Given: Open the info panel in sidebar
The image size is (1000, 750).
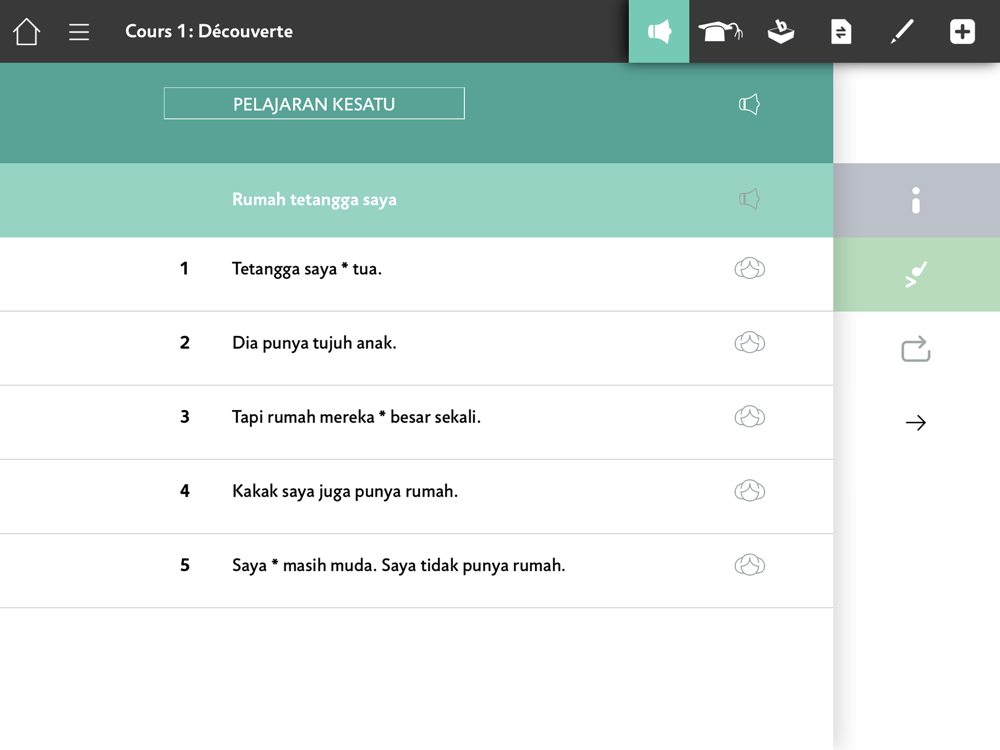Looking at the screenshot, I should pos(916,200).
